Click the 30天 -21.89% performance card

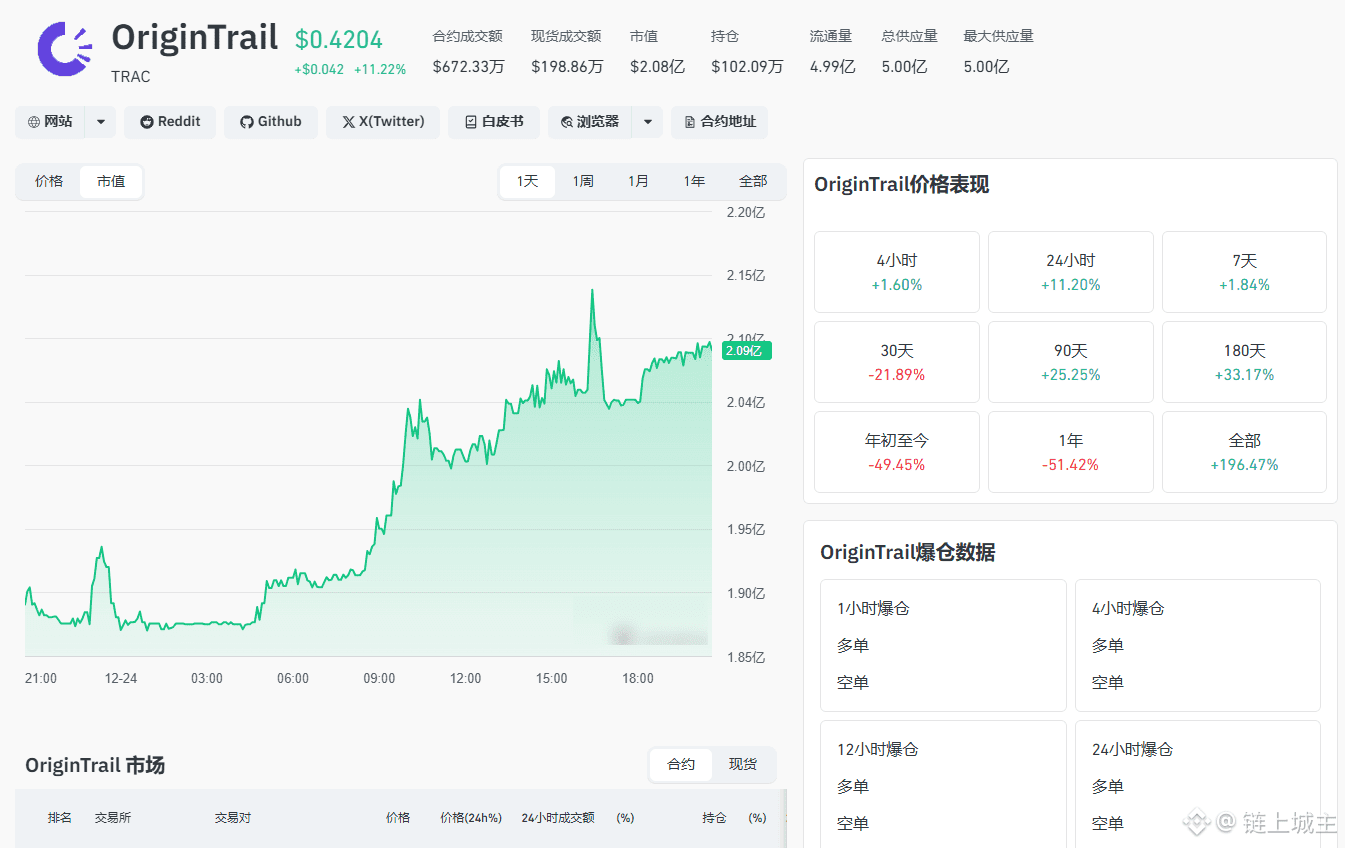pos(897,362)
